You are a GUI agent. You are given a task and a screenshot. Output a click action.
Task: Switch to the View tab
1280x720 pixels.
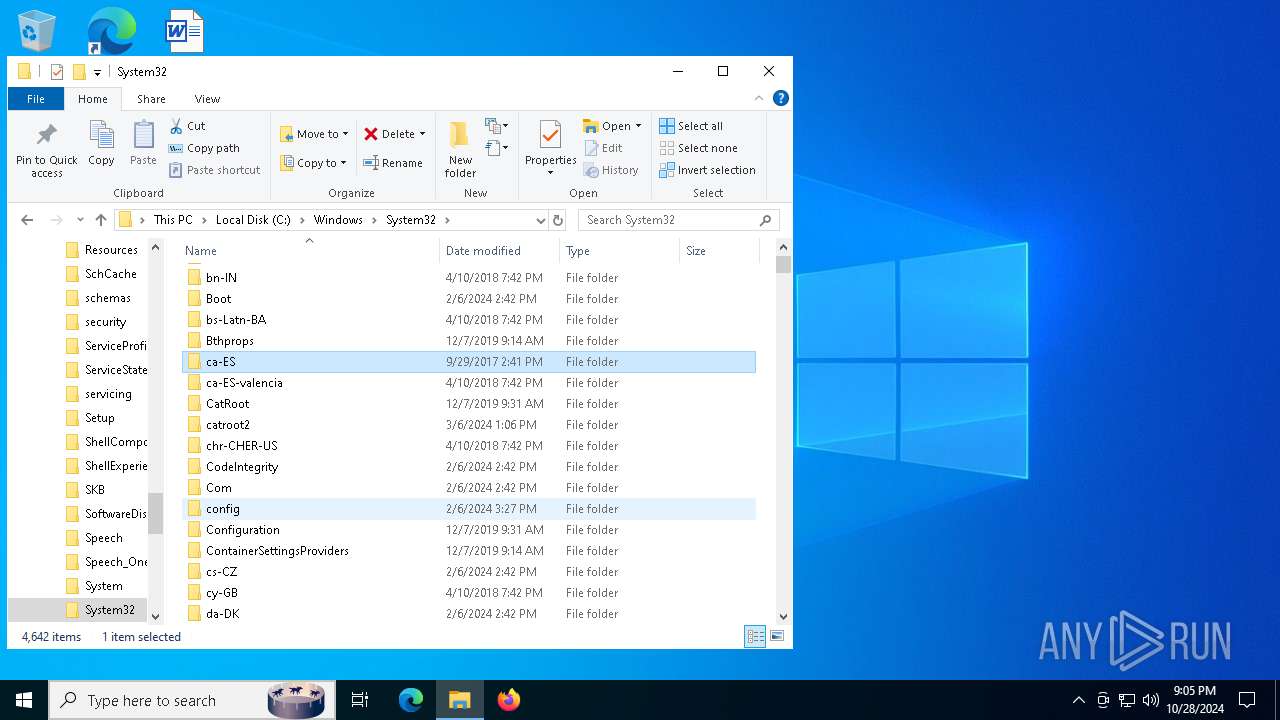(x=207, y=99)
